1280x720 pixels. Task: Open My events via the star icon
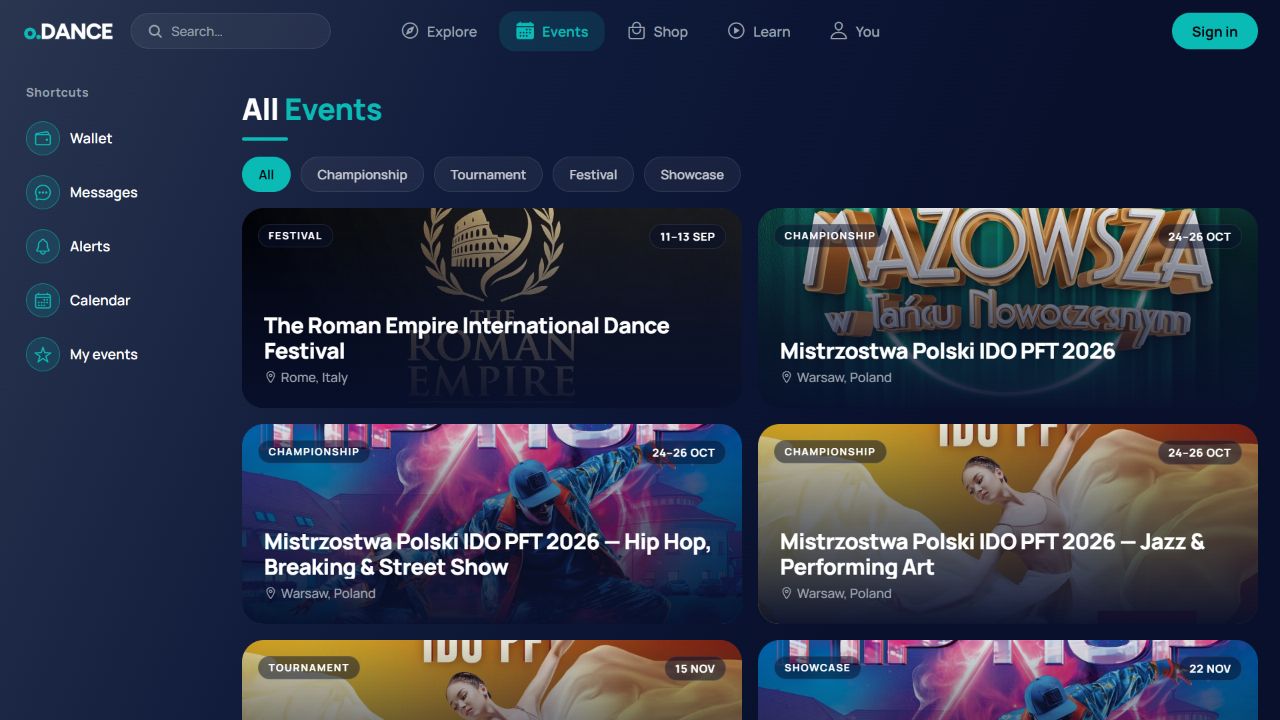(43, 354)
